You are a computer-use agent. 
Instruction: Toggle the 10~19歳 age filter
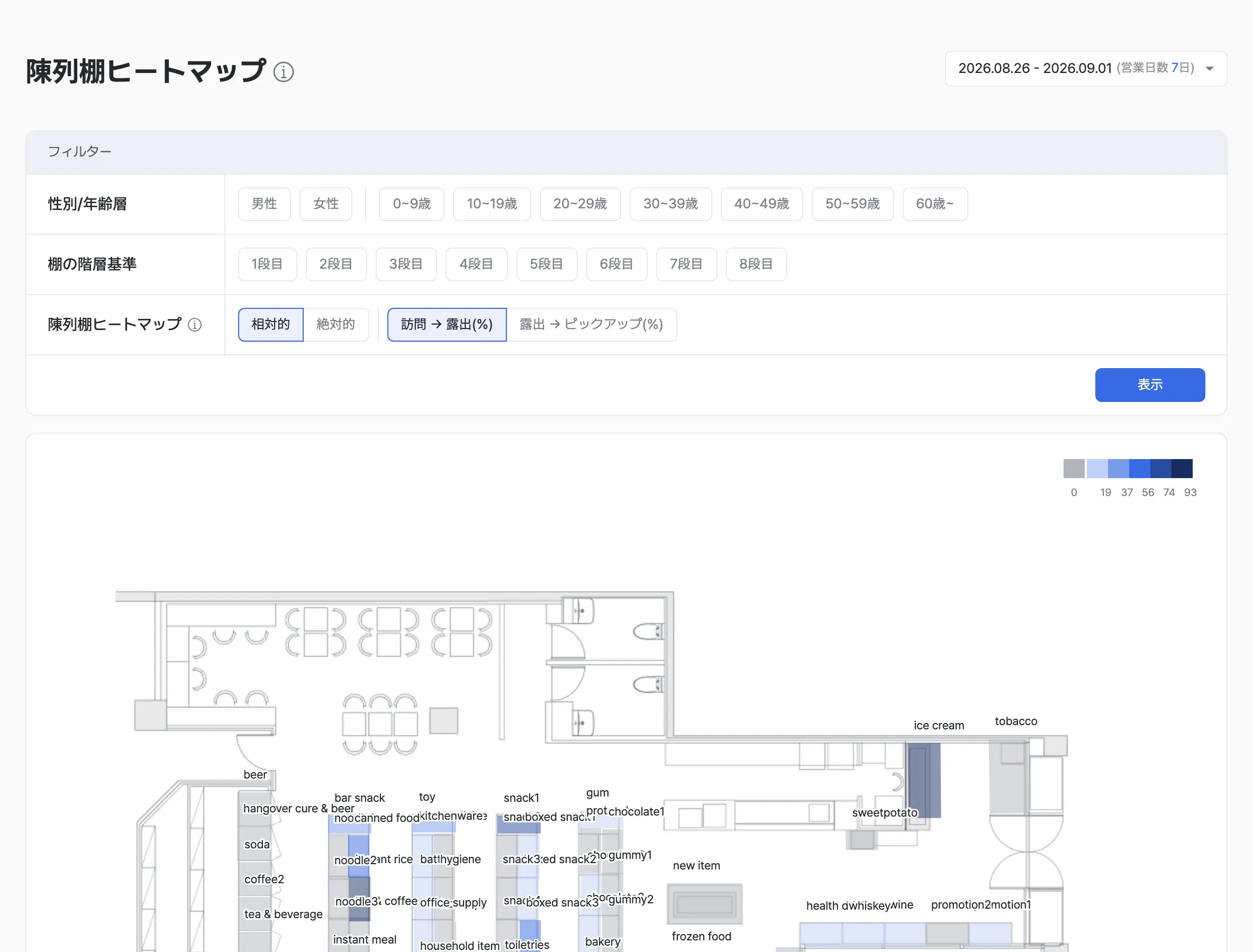point(492,204)
